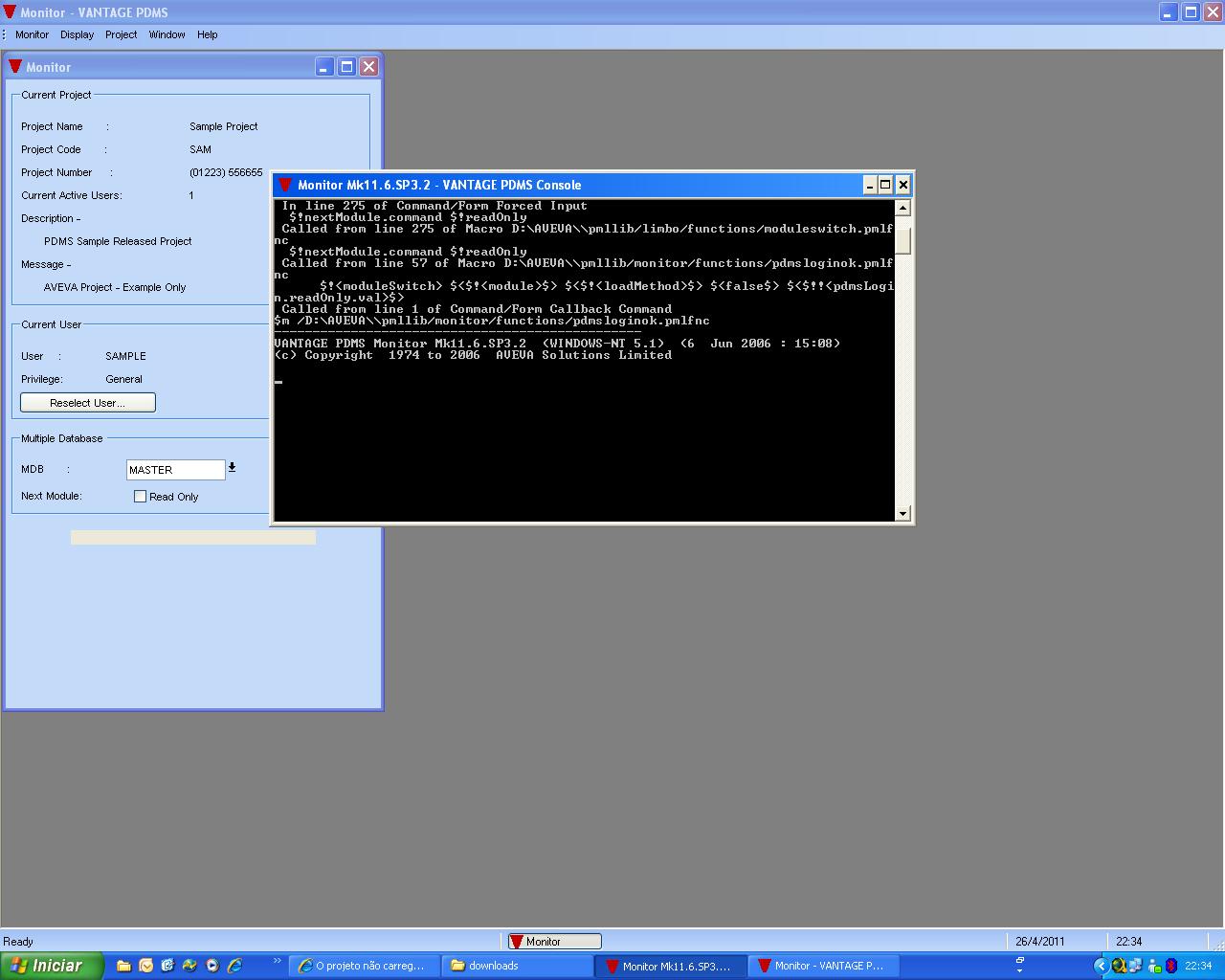Click the Ready status text

click(18, 942)
